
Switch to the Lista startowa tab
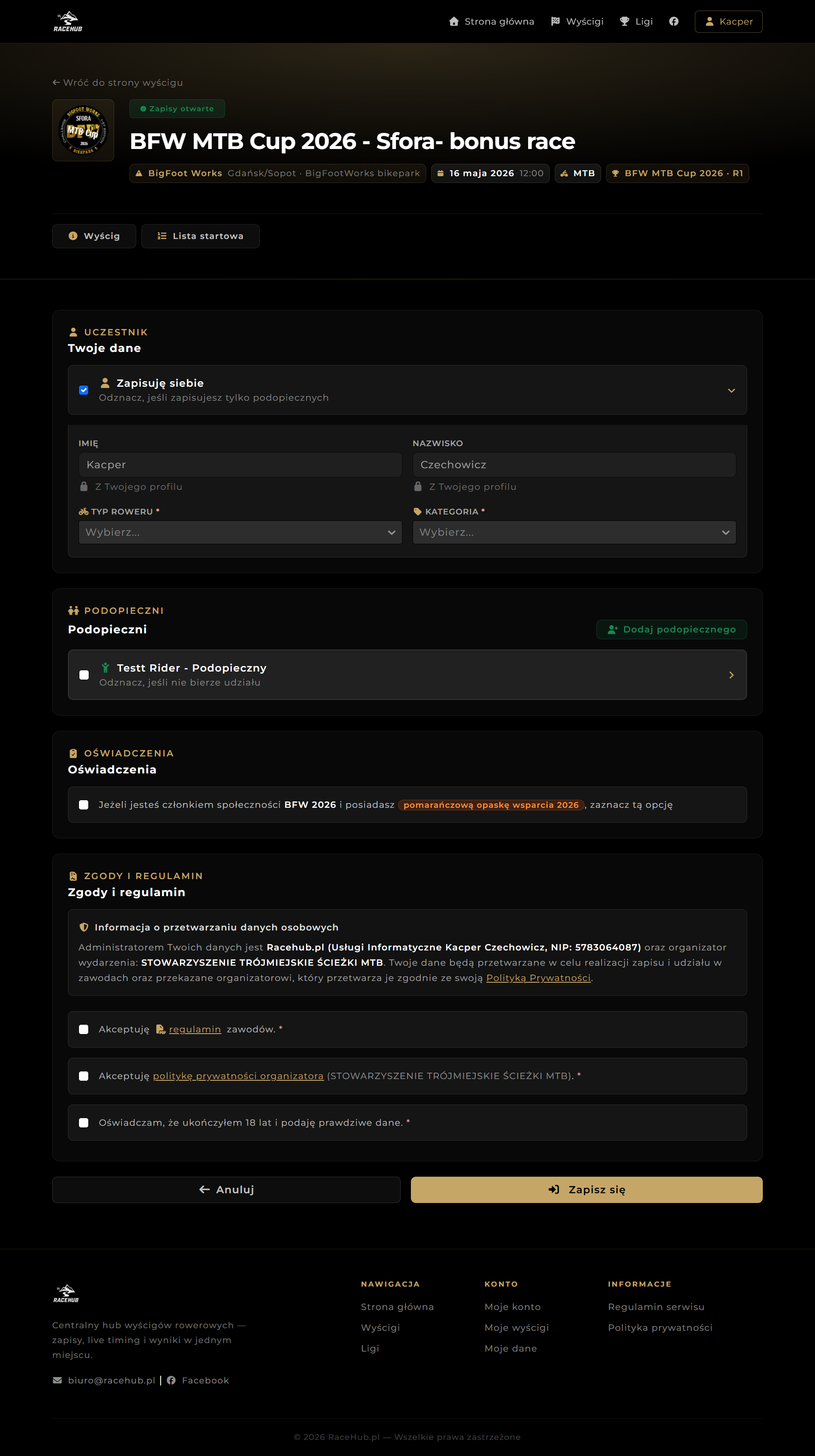point(201,236)
